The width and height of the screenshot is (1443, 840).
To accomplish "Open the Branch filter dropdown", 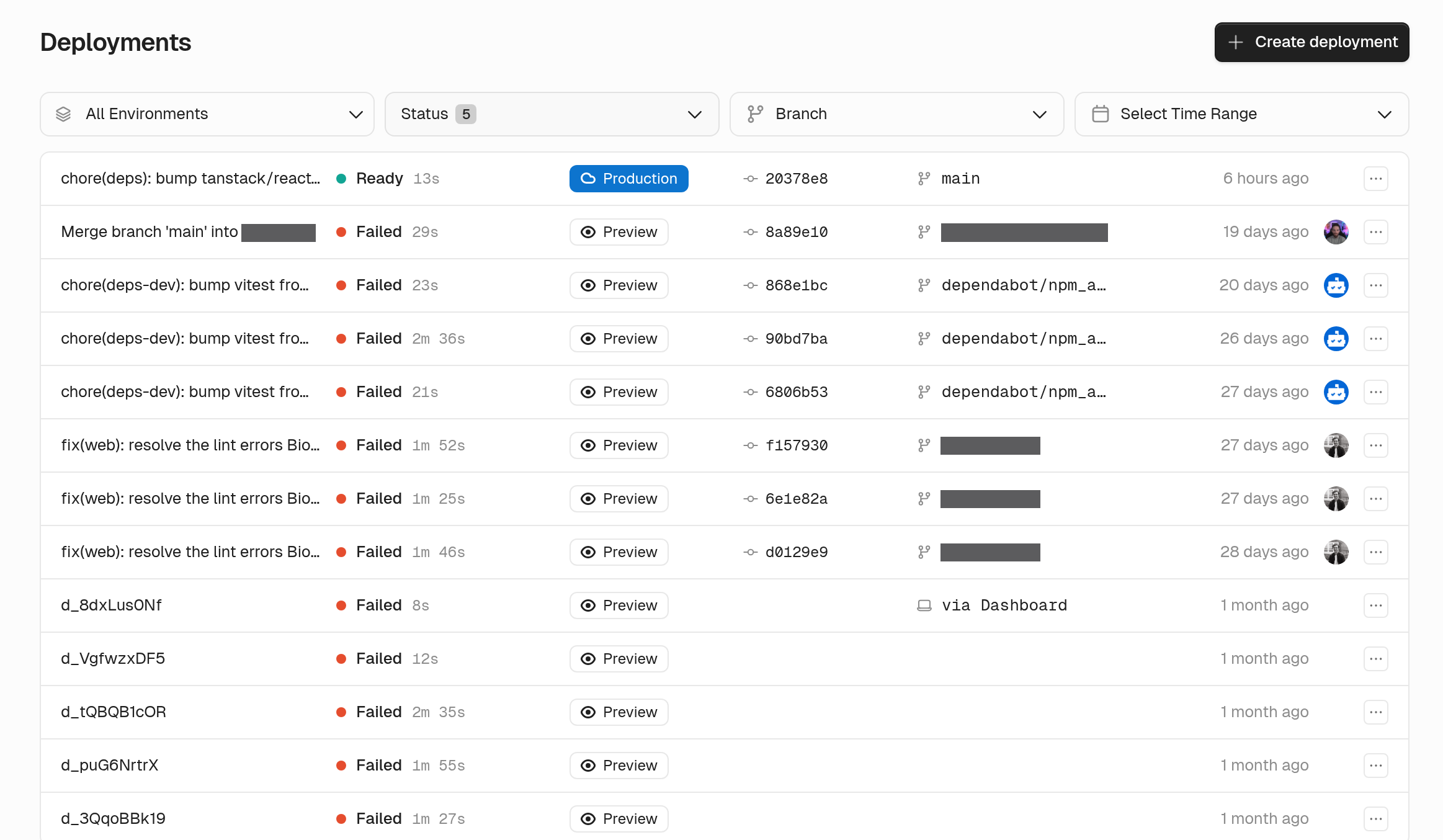I will tap(896, 114).
